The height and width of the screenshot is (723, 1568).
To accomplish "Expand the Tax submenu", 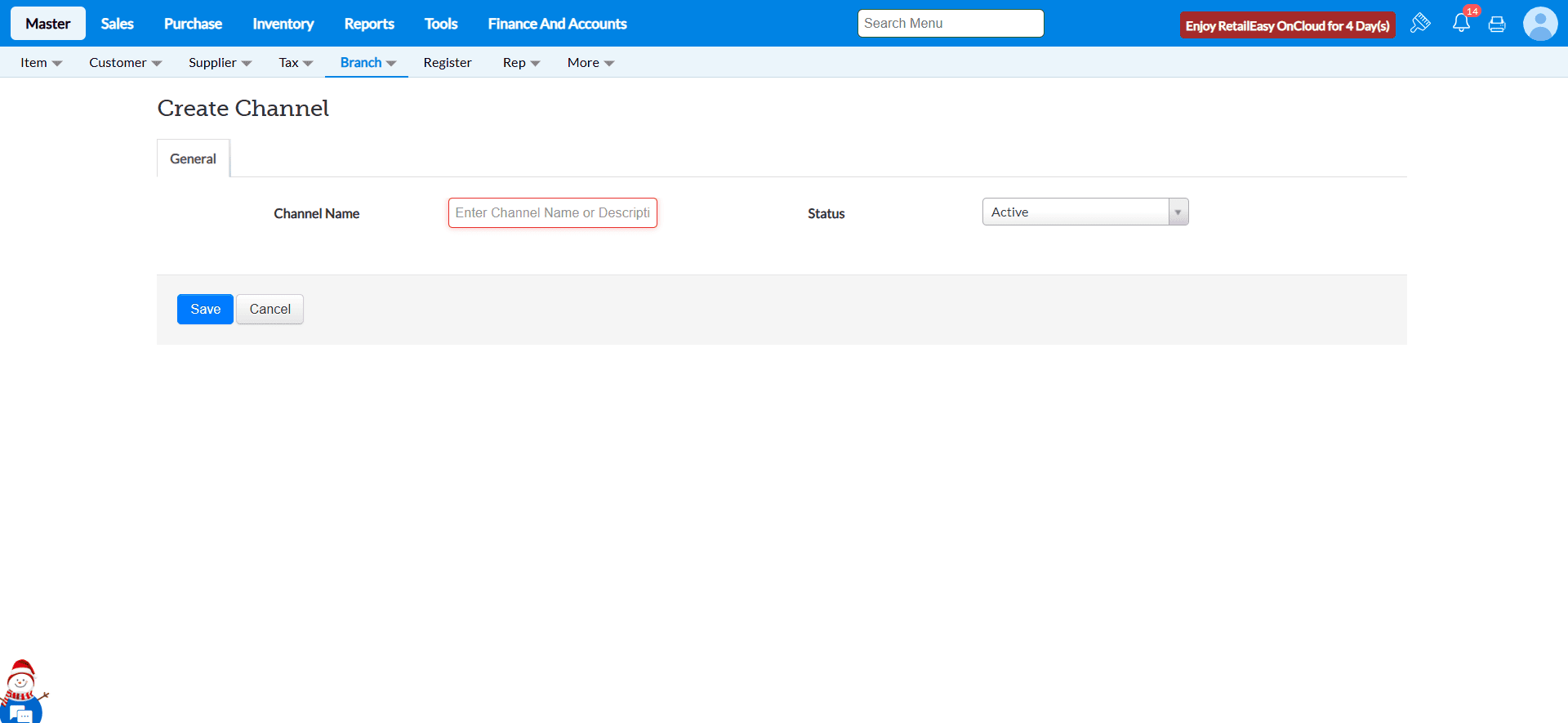I will (x=296, y=63).
